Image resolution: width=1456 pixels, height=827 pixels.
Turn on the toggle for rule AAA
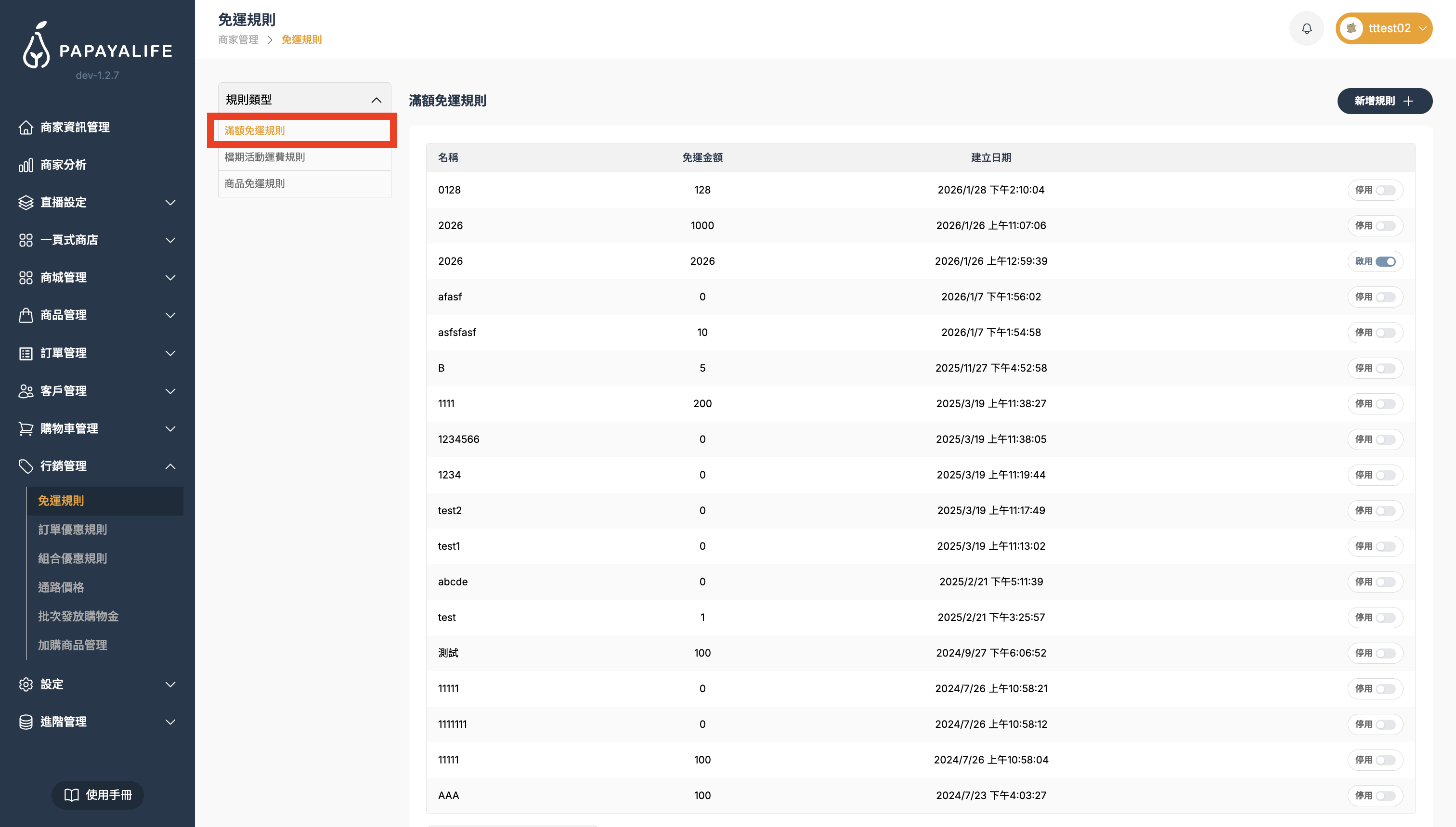click(1385, 796)
